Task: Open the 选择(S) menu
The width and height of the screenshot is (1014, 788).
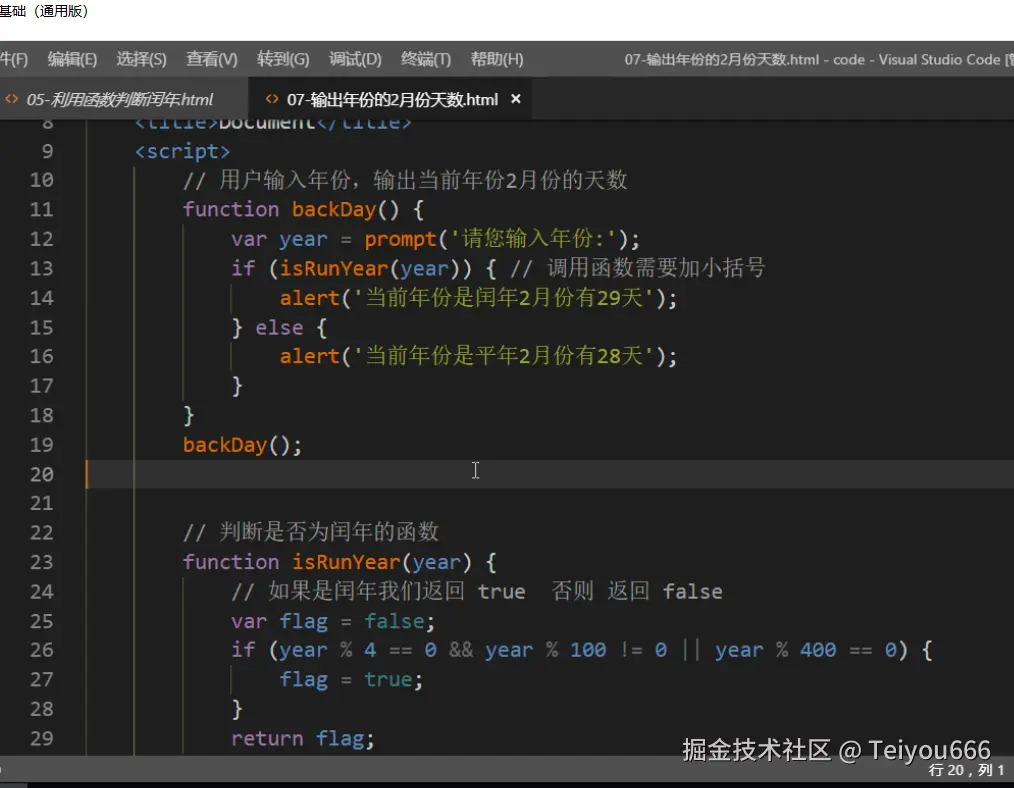Action: (x=142, y=59)
